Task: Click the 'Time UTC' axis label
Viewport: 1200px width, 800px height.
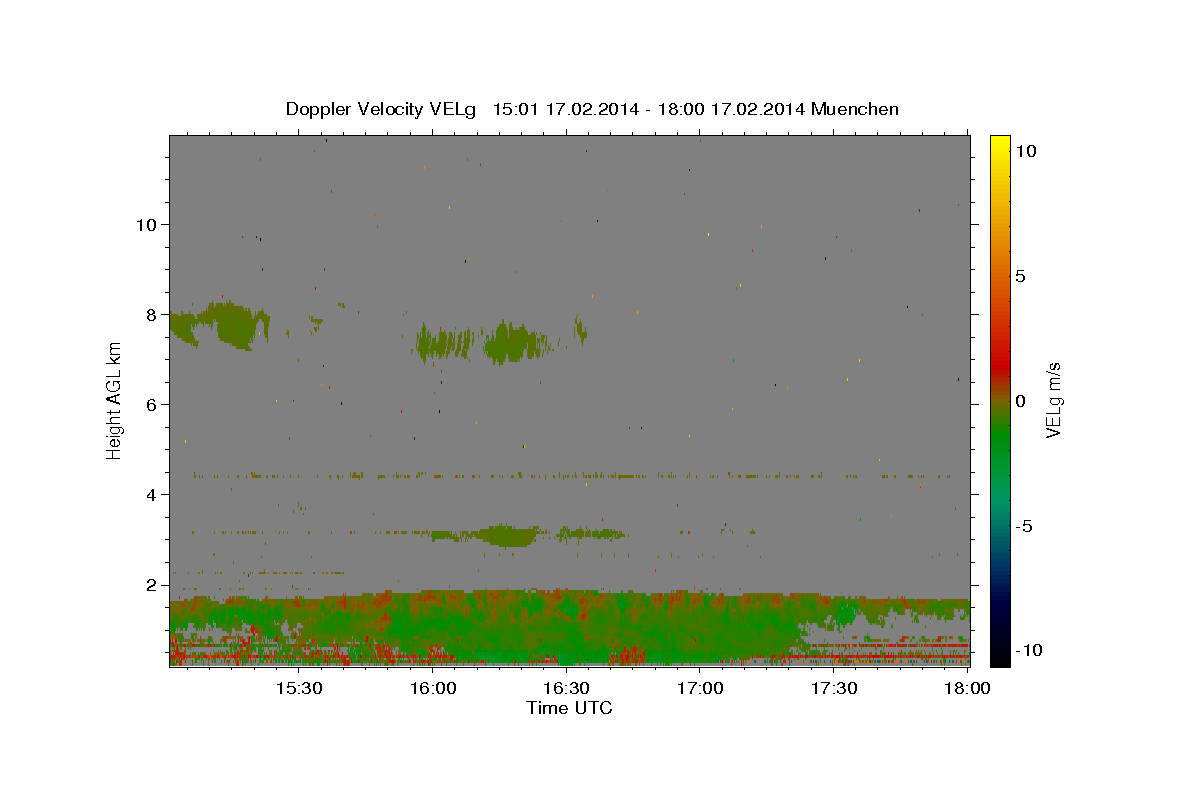Action: tap(569, 708)
